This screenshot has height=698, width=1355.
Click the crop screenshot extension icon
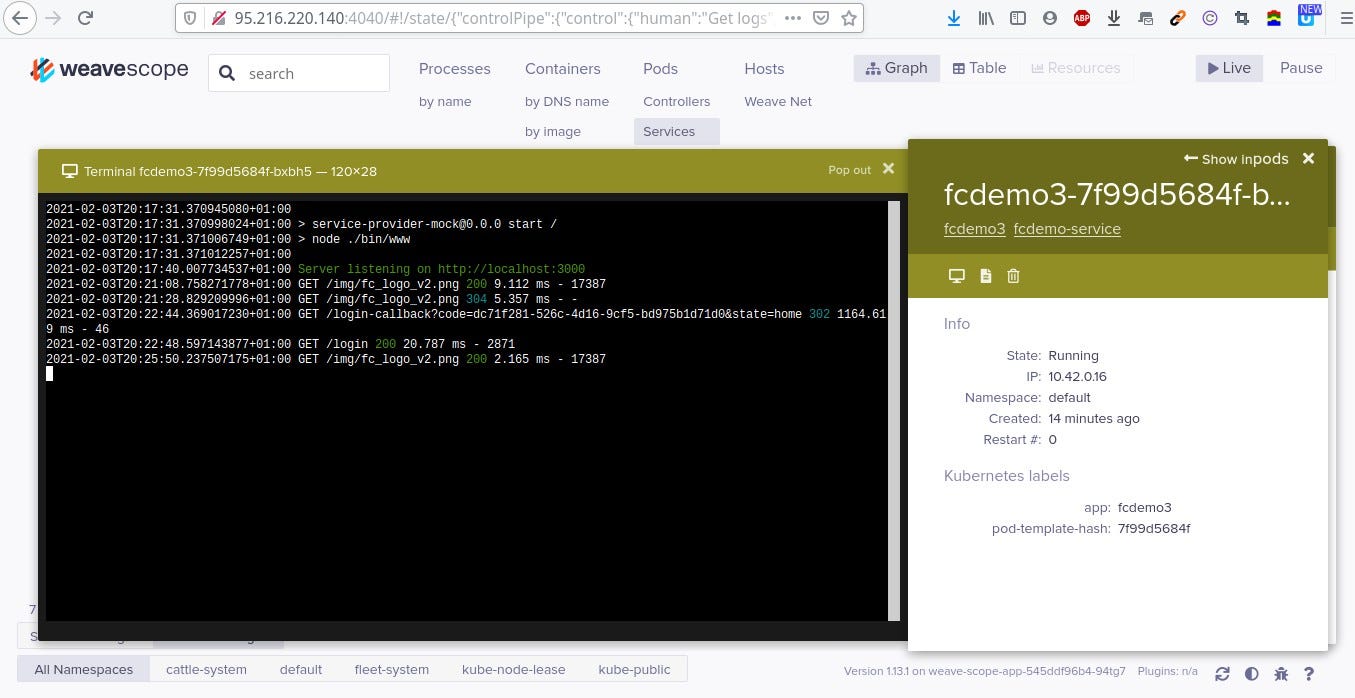(1242, 17)
